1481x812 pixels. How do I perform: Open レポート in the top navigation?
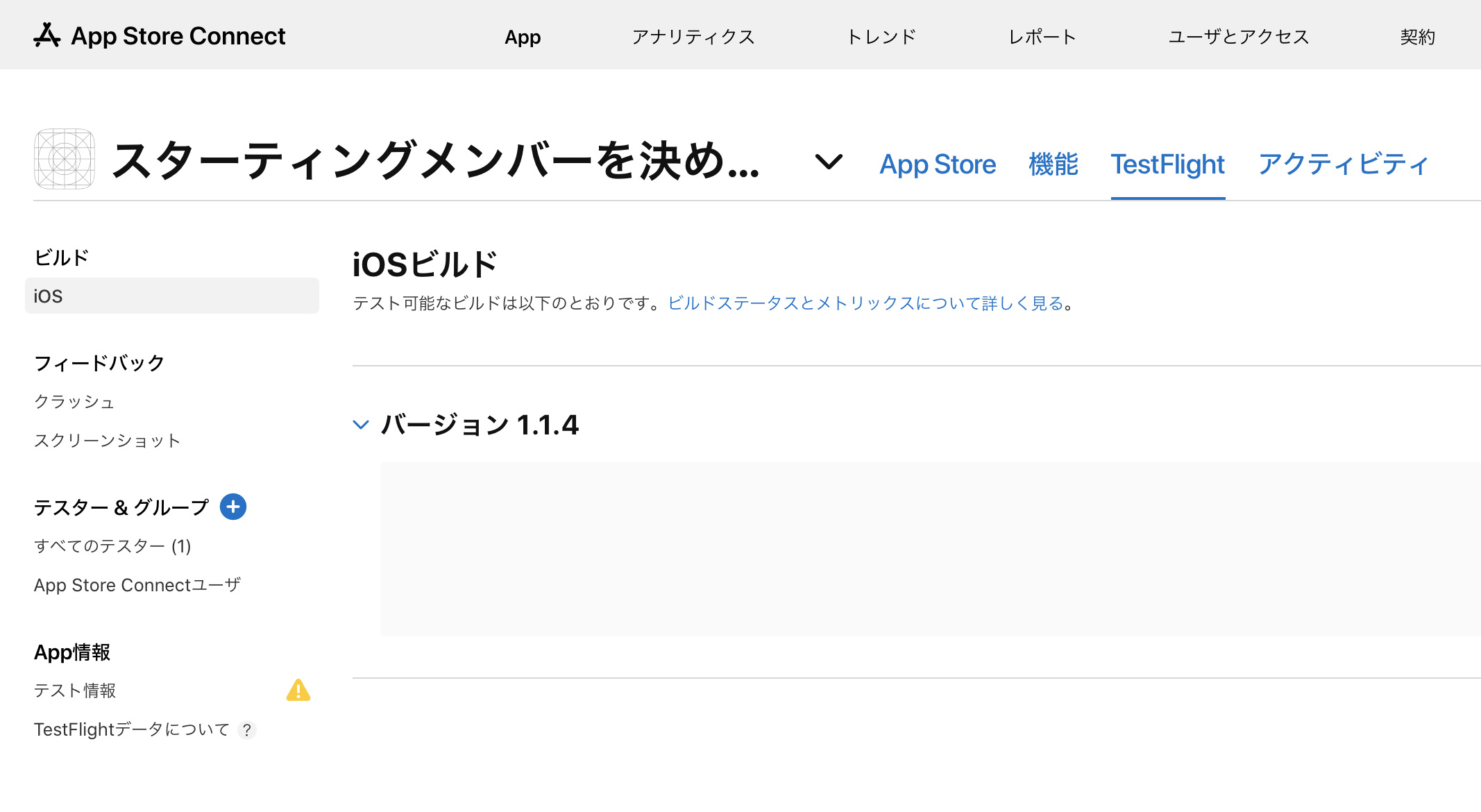click(1042, 37)
